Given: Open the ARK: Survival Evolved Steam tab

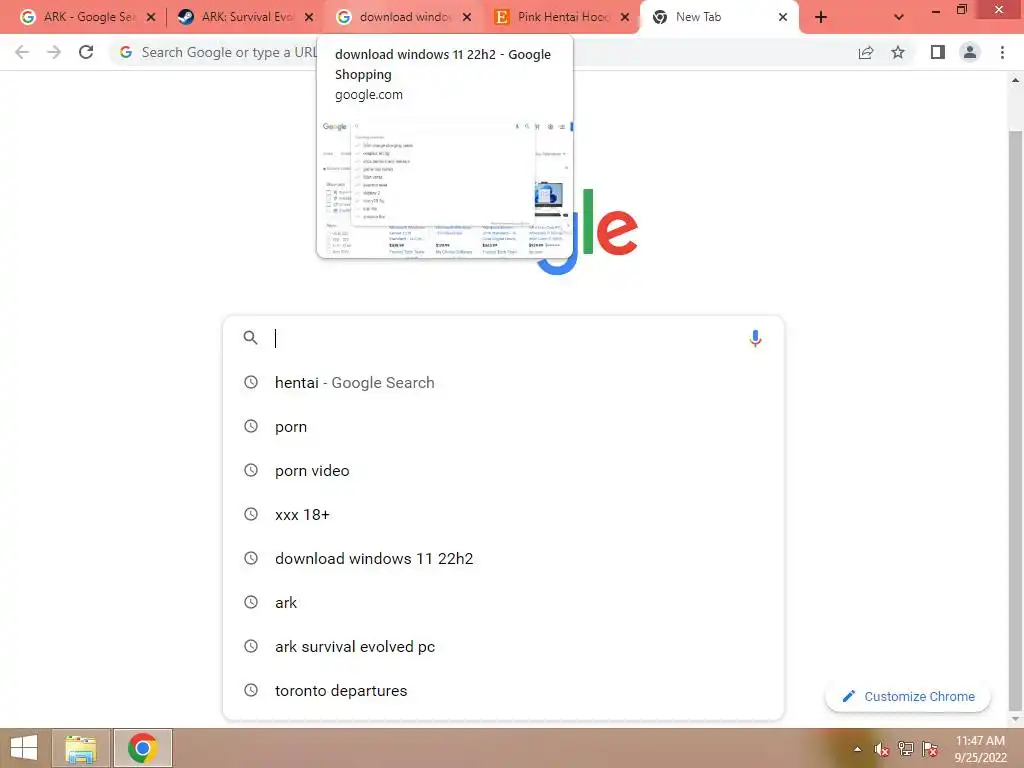Looking at the screenshot, I should 245,17.
